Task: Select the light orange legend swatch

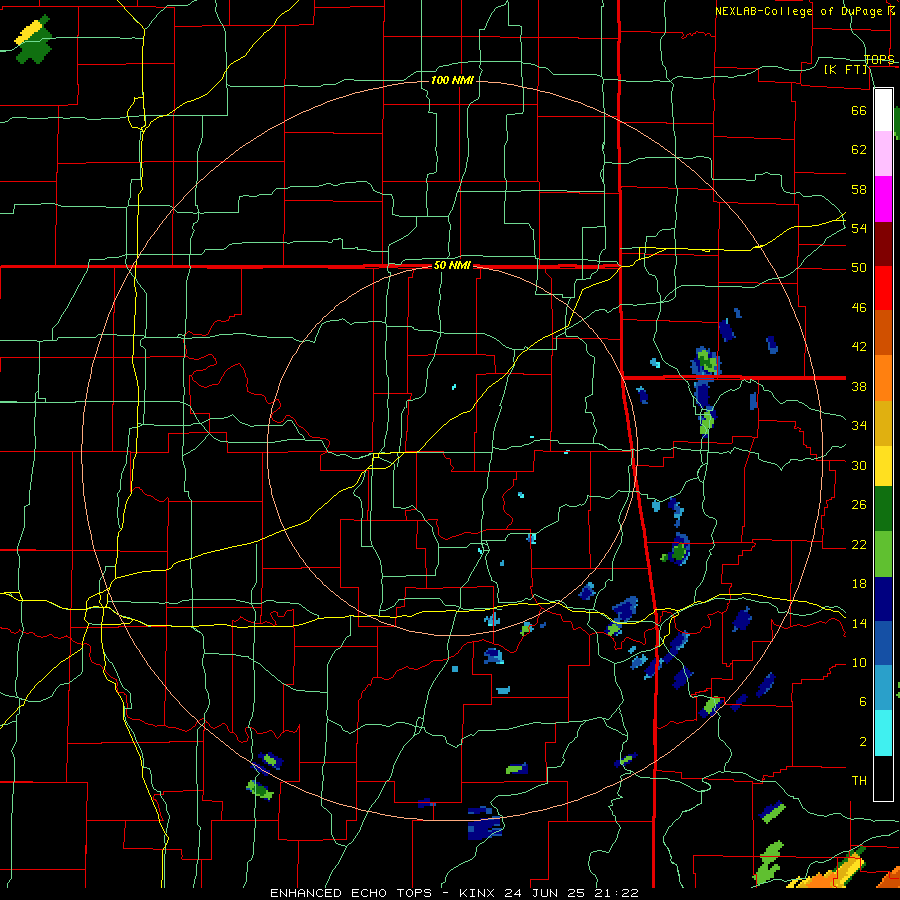Action: coord(883,378)
